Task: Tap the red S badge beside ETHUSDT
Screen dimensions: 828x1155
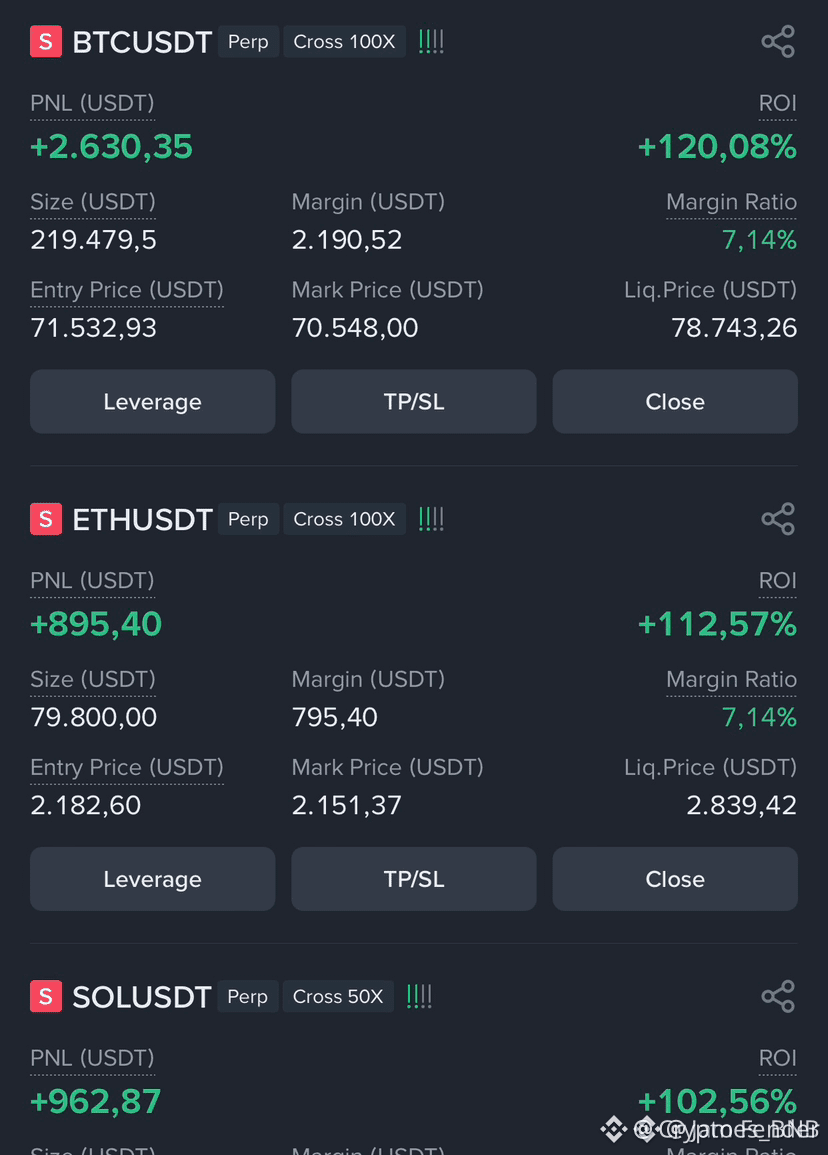Action: click(46, 519)
